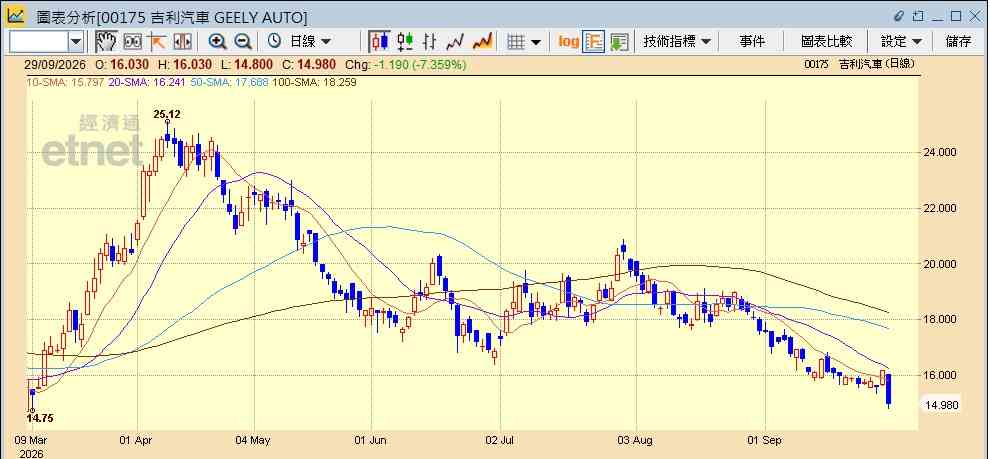Switch to orange area chart type
990x459 pixels.
pos(482,42)
